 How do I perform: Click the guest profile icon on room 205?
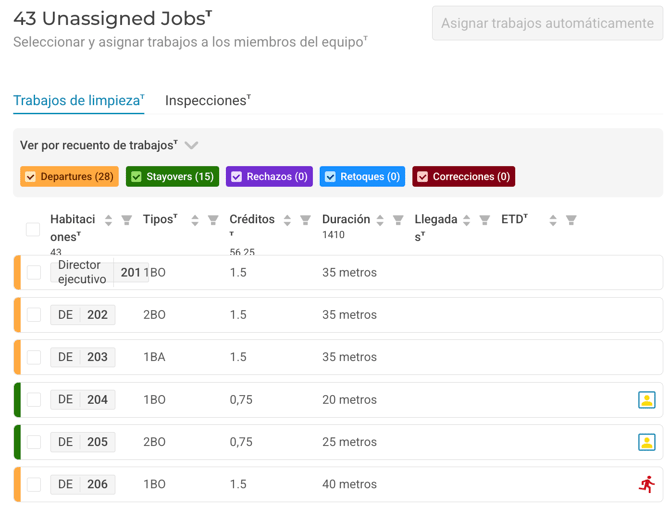646,442
